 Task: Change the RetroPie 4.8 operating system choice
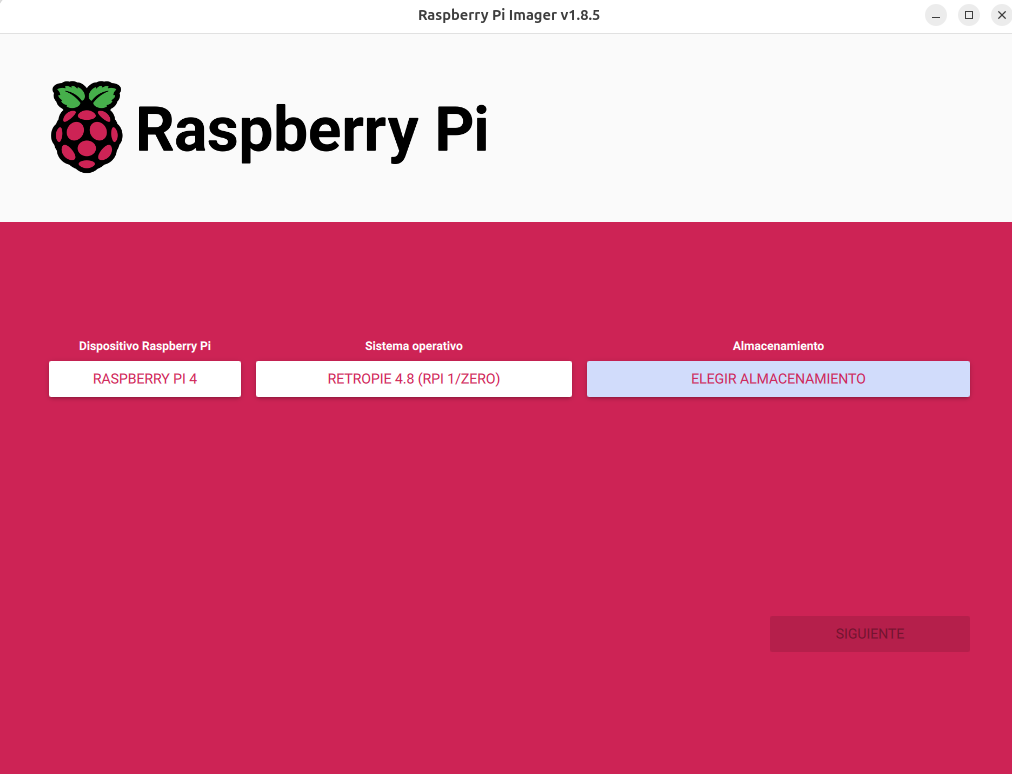[x=414, y=379]
